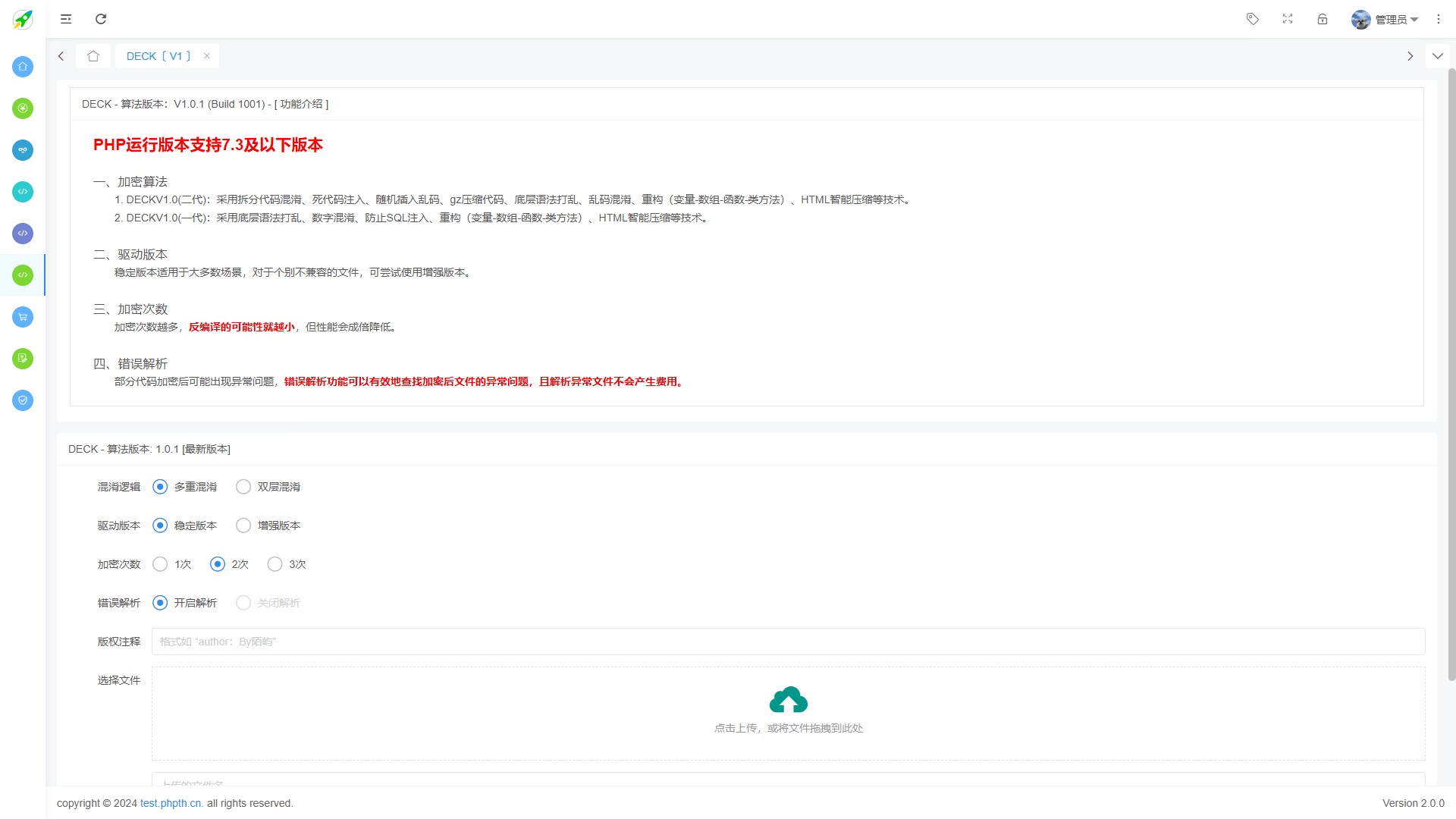
Task: Switch to the DECK [ V1 ] tab
Action: click(157, 55)
